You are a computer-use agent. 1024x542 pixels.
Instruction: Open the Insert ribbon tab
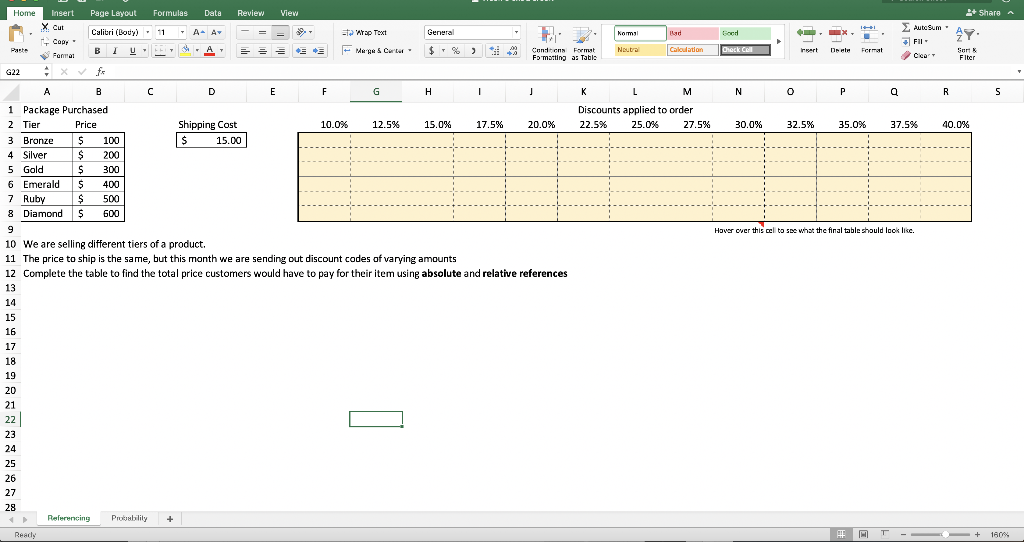click(x=62, y=13)
